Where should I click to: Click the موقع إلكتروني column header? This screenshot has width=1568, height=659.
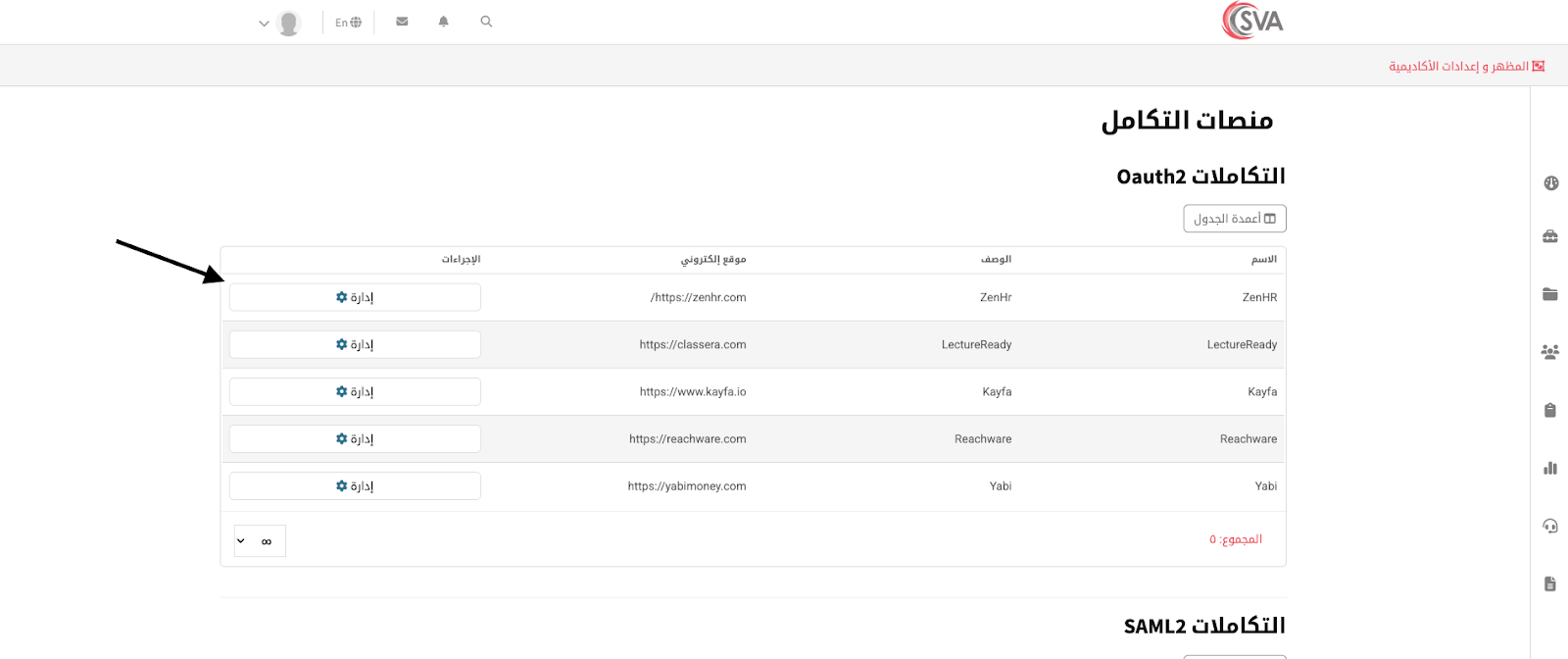713,259
